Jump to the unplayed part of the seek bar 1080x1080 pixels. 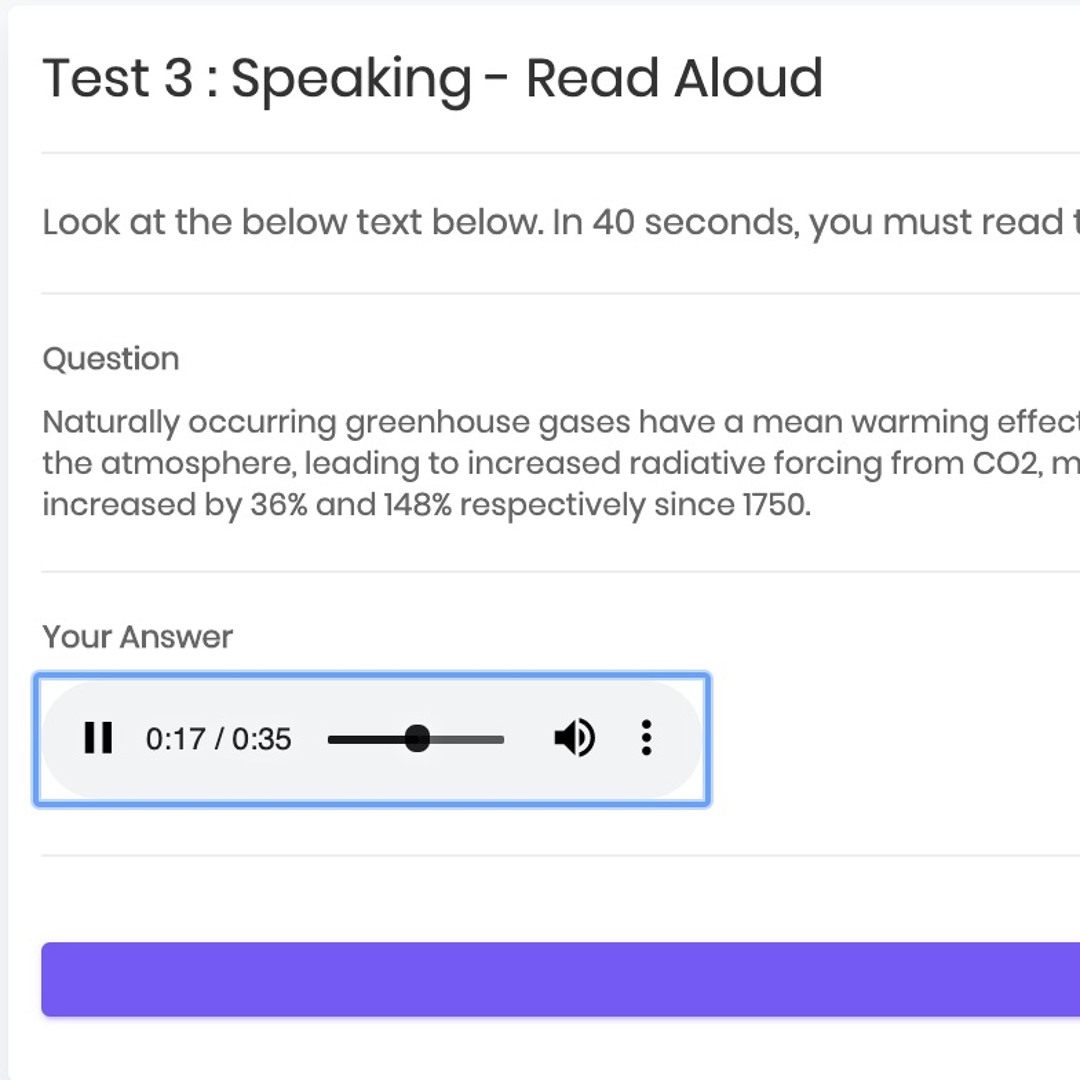[468, 740]
